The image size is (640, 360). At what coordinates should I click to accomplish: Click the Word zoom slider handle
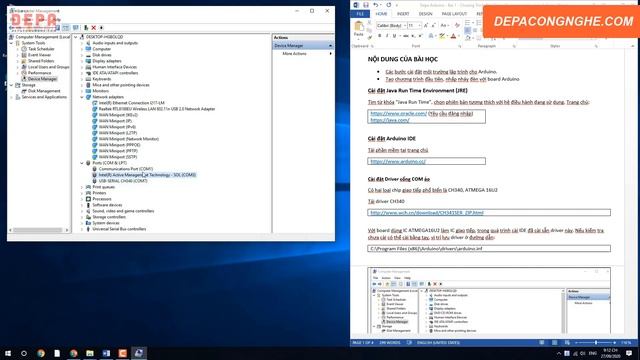coord(596,342)
